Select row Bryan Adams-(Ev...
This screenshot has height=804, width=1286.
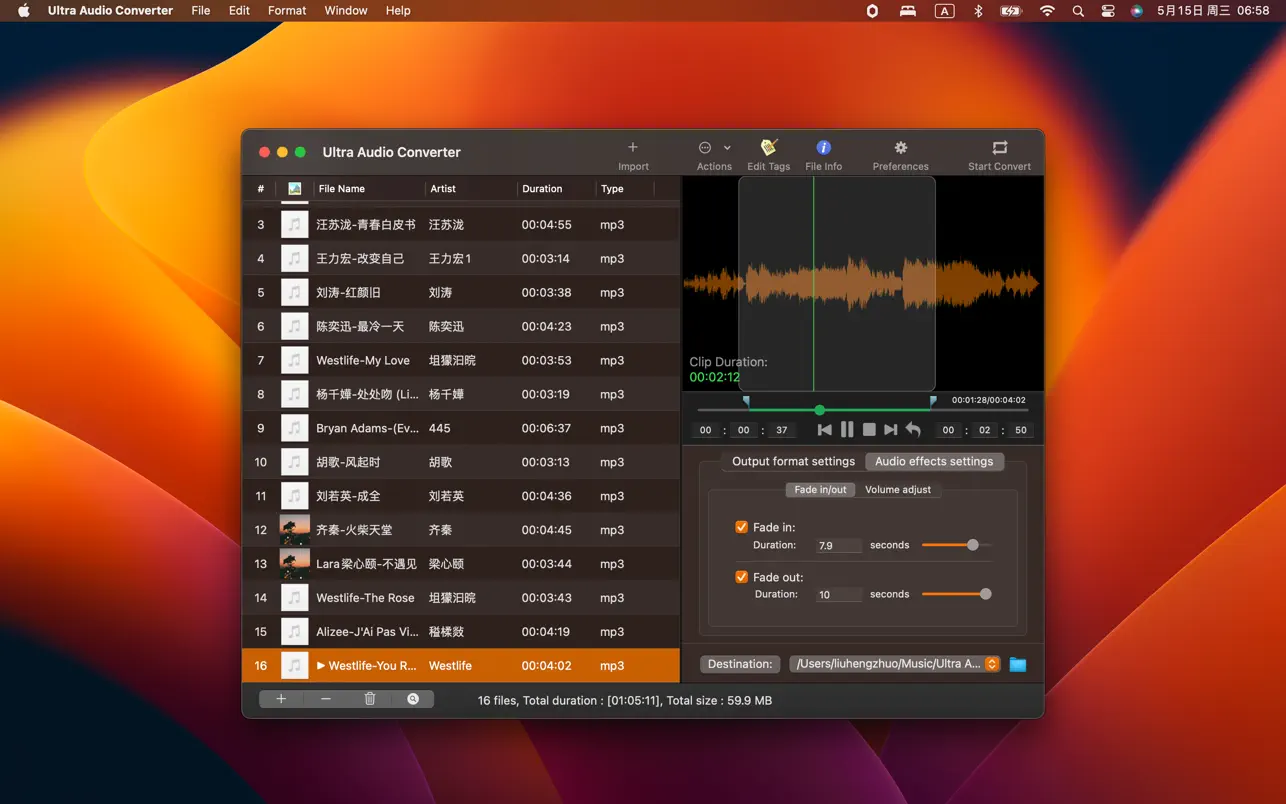tap(461, 428)
